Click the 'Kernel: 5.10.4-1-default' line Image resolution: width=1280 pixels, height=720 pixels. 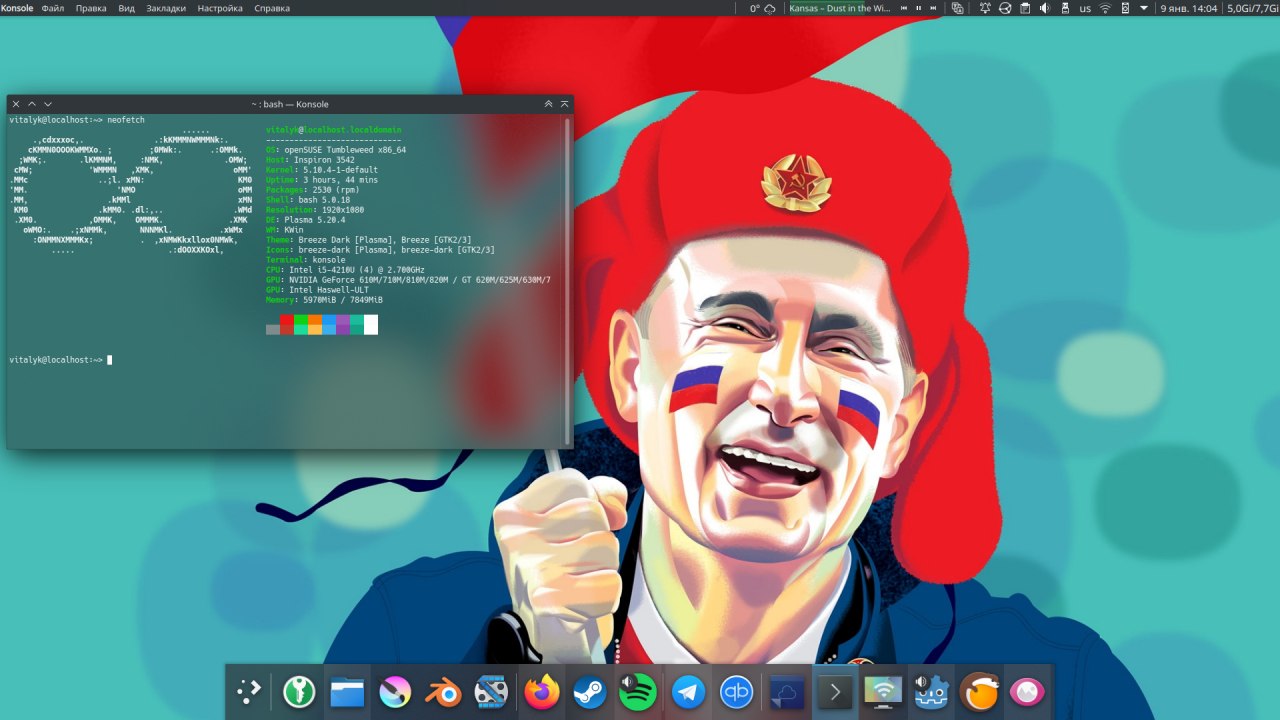pos(324,169)
